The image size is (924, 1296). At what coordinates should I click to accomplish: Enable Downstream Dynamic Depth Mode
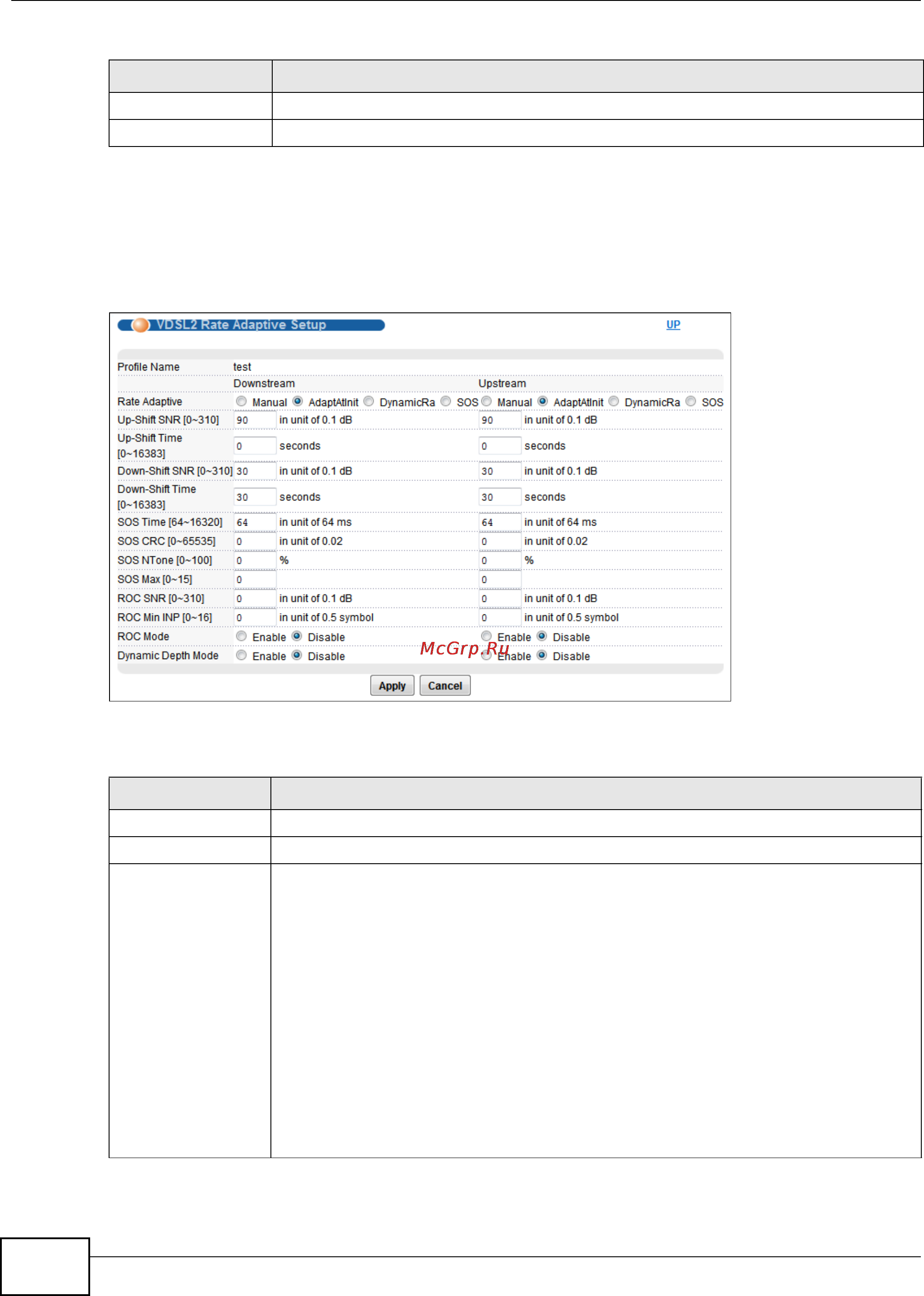[x=241, y=655]
